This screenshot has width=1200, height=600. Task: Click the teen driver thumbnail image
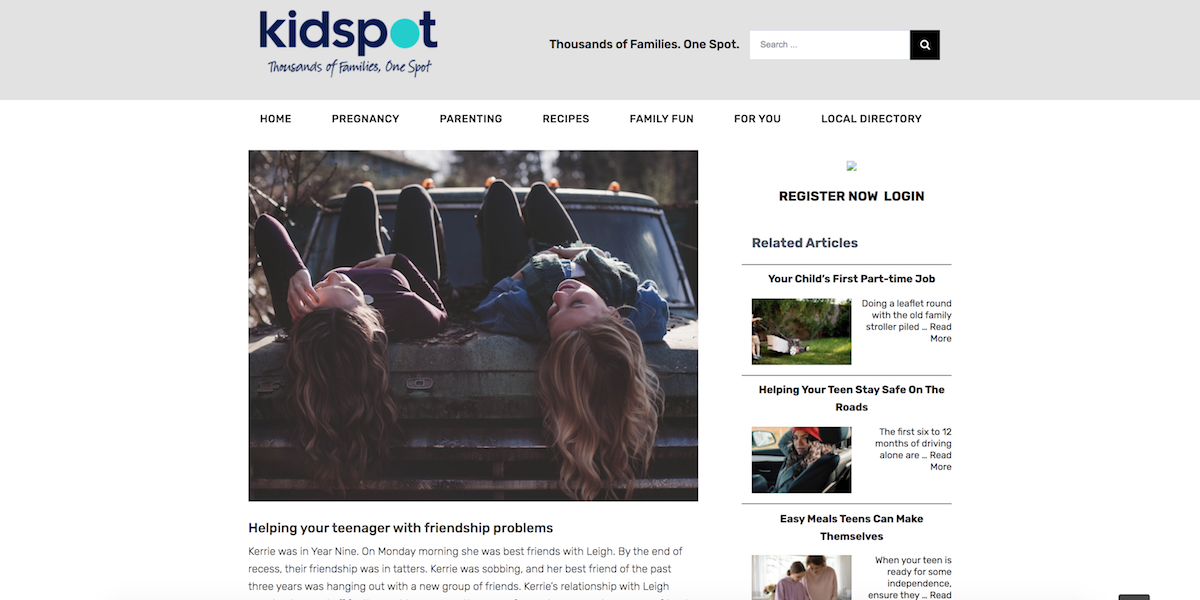pyautogui.click(x=802, y=460)
